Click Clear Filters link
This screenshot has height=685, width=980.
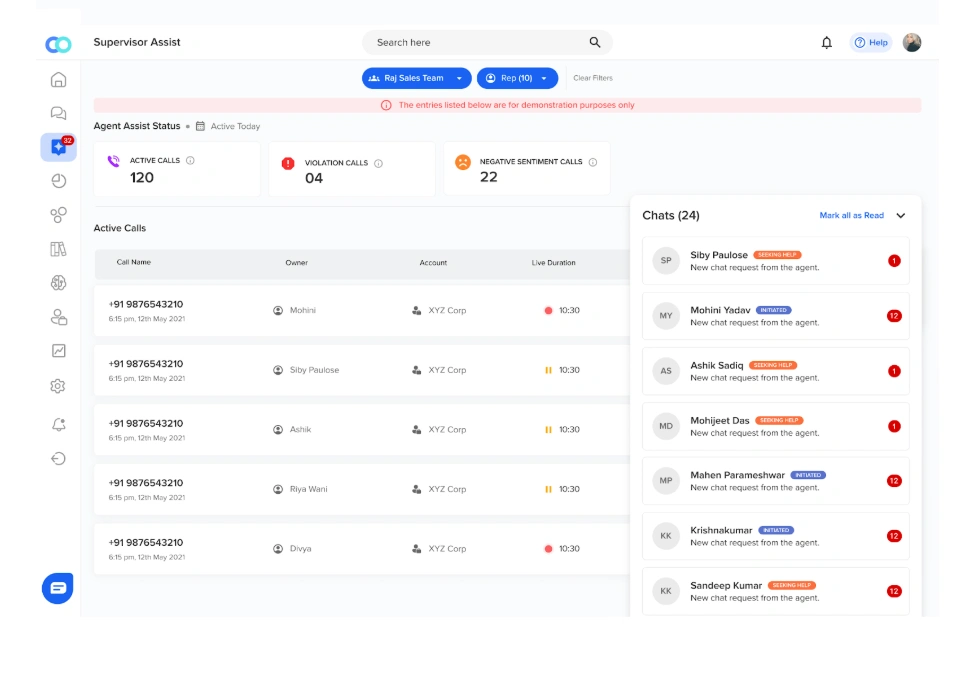pyautogui.click(x=592, y=78)
